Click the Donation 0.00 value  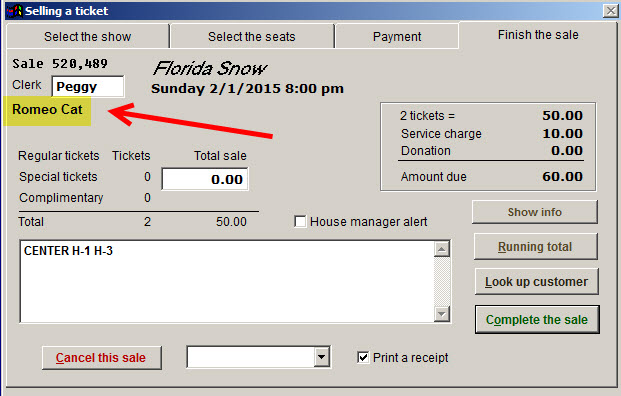click(x=567, y=150)
